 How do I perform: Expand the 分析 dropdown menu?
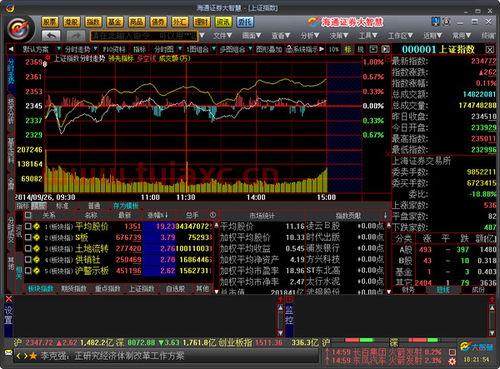pos(310,35)
